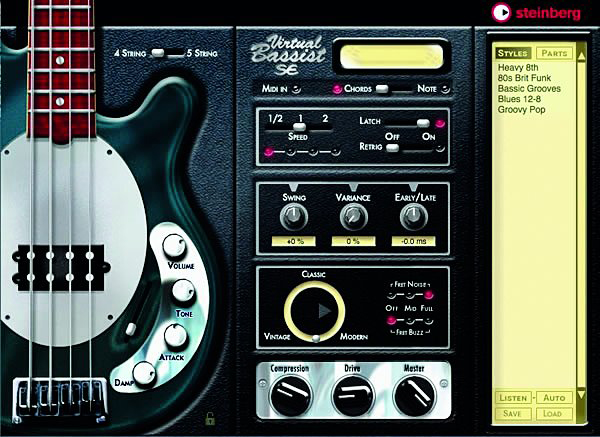
Task: Click the Volume knob on the bass
Action: pos(174,246)
